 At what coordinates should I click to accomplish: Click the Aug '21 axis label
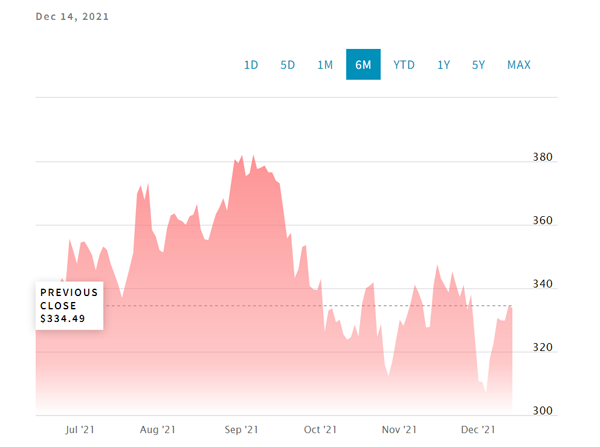[x=158, y=430]
